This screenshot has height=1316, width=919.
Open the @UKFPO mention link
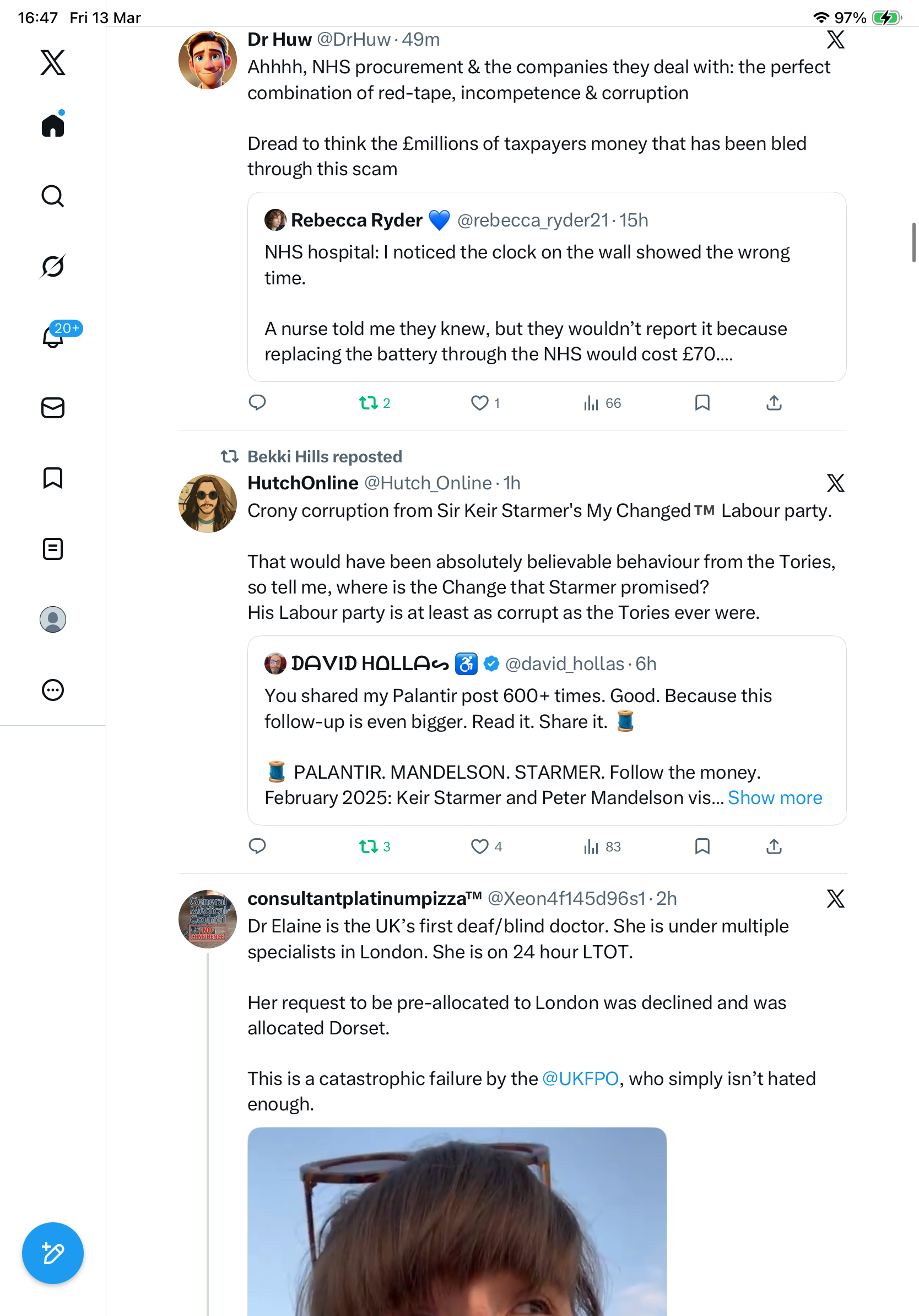(x=580, y=1078)
